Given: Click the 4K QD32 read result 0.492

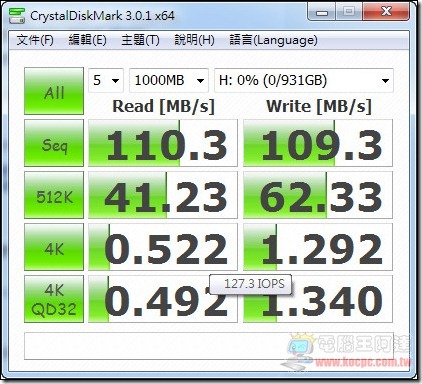Looking at the screenshot, I should [163, 299].
